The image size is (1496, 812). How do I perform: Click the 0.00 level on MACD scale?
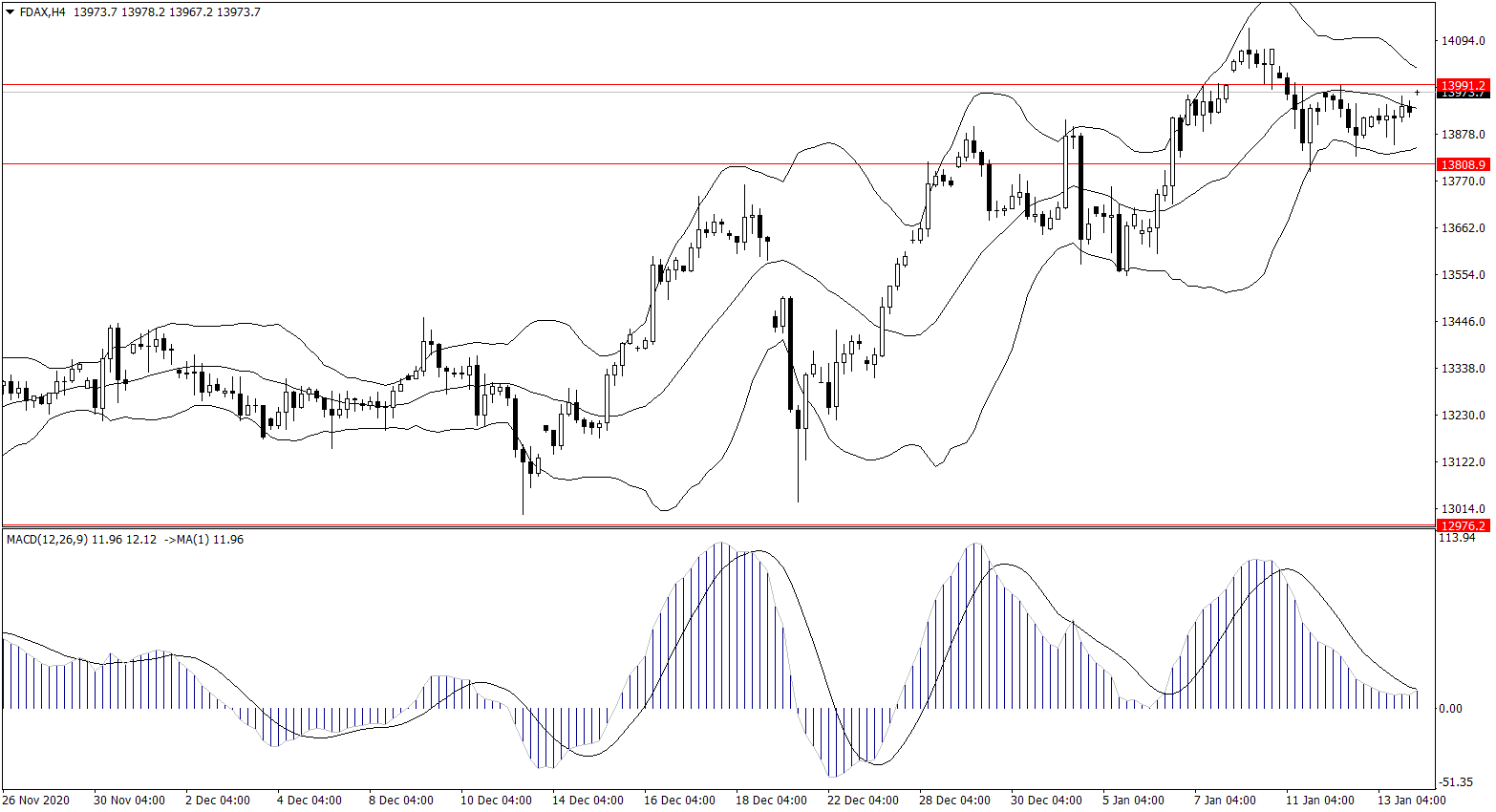point(1450,709)
